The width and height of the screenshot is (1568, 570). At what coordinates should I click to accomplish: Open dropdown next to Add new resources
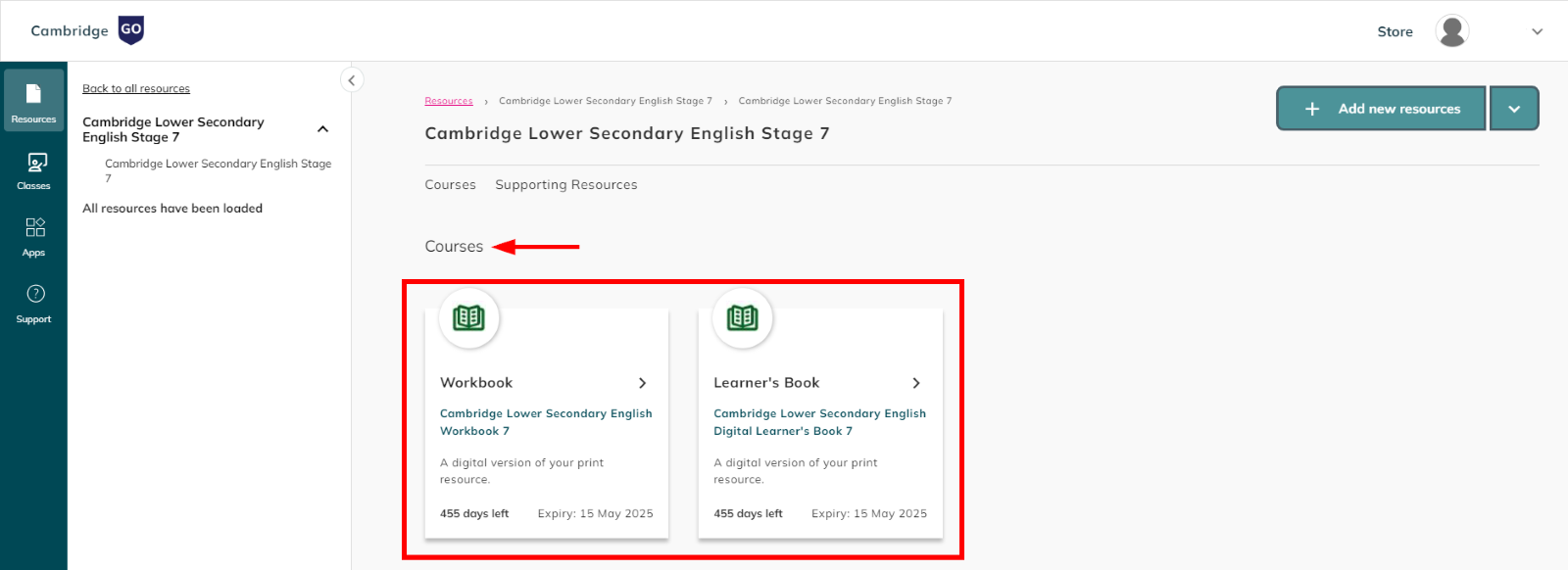click(x=1513, y=109)
